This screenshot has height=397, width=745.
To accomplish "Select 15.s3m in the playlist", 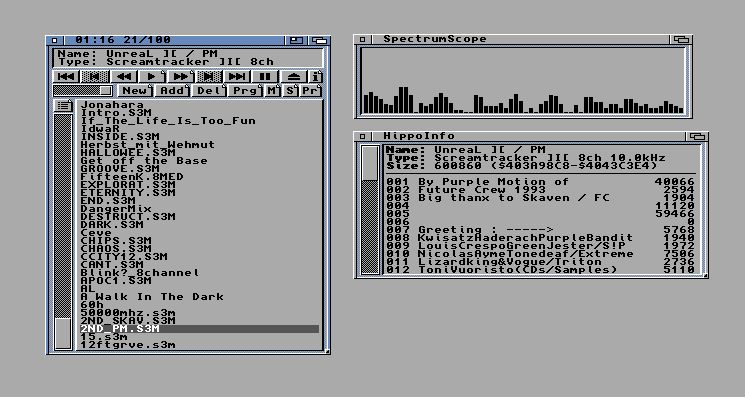I will 200,336.
